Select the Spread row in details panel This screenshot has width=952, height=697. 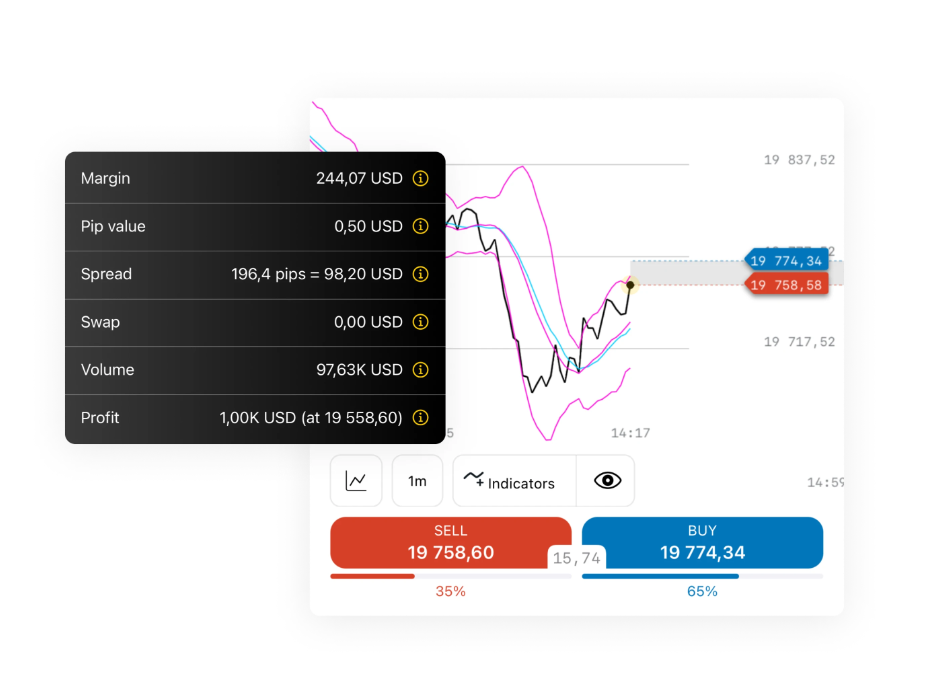coord(255,274)
